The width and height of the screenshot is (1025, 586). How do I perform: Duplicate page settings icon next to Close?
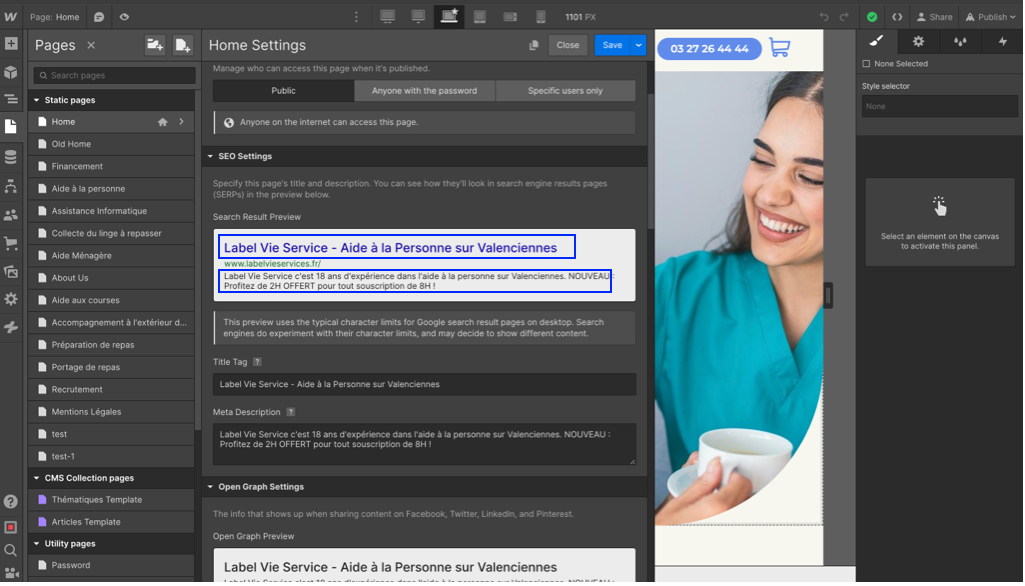click(x=534, y=45)
